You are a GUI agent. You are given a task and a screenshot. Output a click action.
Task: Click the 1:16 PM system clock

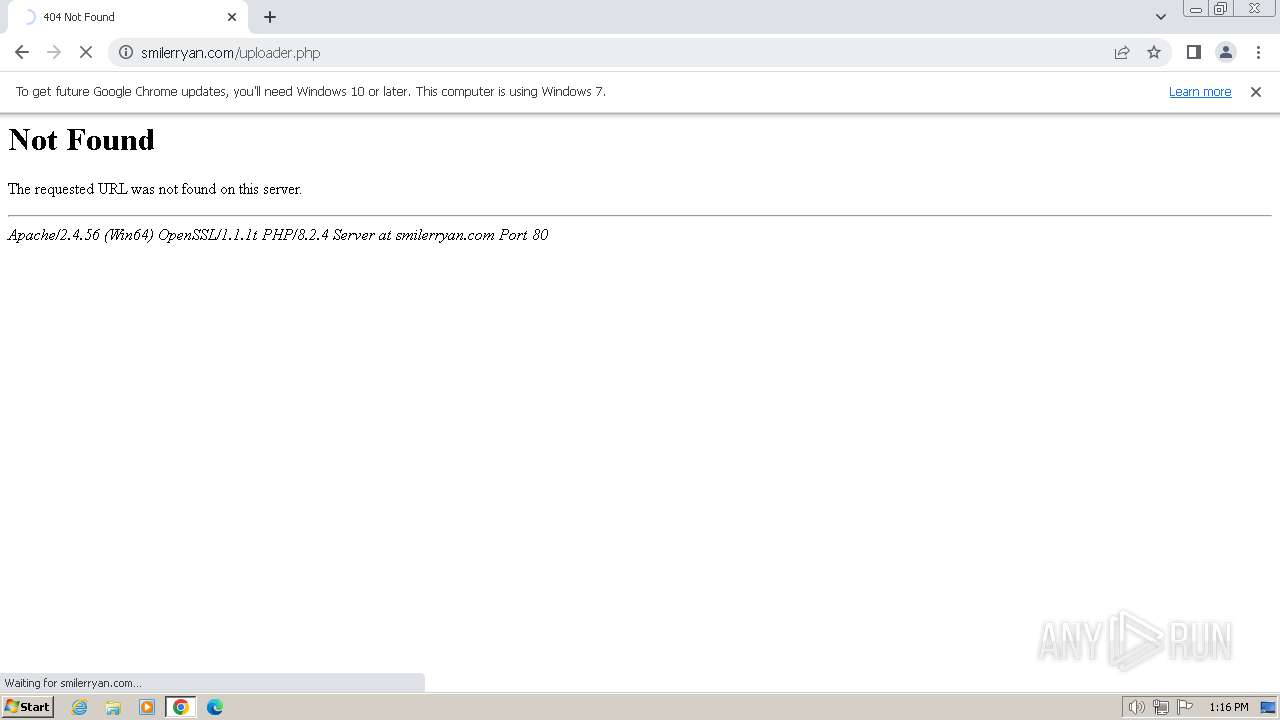1229,707
